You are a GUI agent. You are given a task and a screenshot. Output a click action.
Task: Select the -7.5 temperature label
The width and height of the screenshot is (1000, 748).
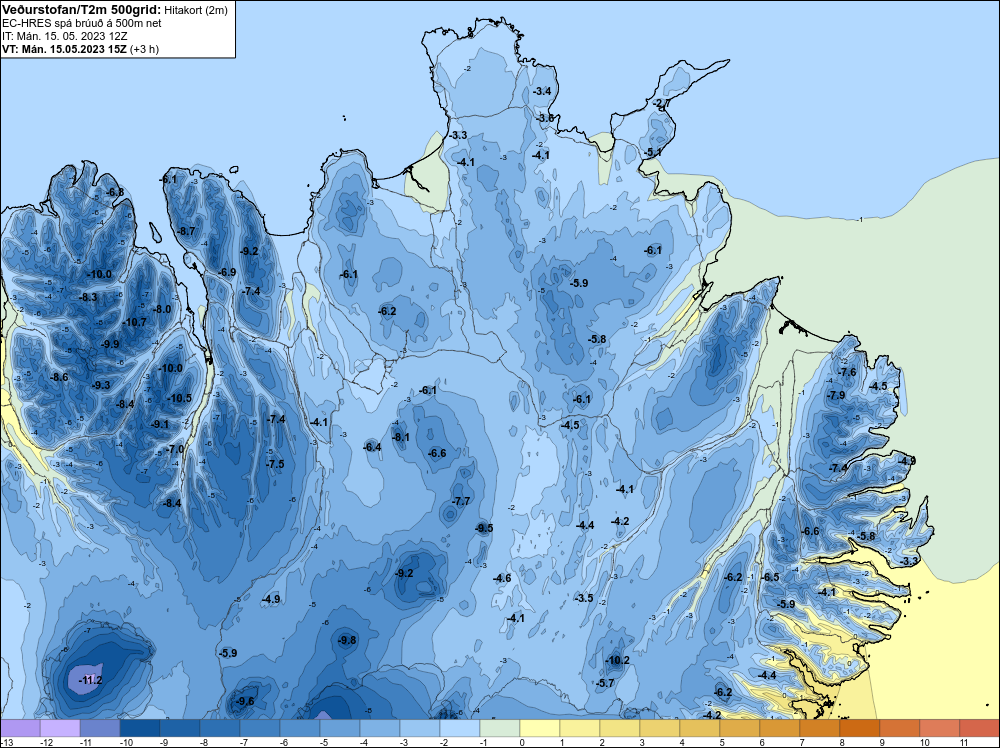(276, 464)
